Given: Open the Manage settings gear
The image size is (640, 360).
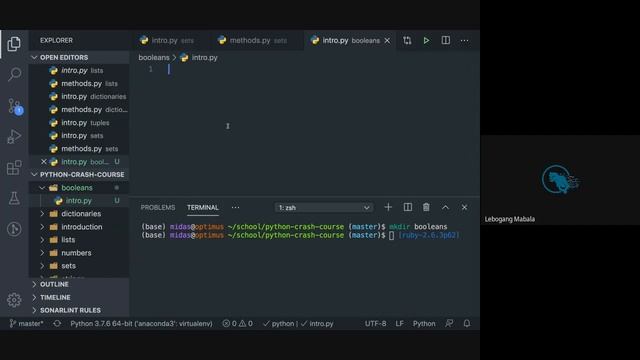Looking at the screenshot, I should tap(14, 300).
